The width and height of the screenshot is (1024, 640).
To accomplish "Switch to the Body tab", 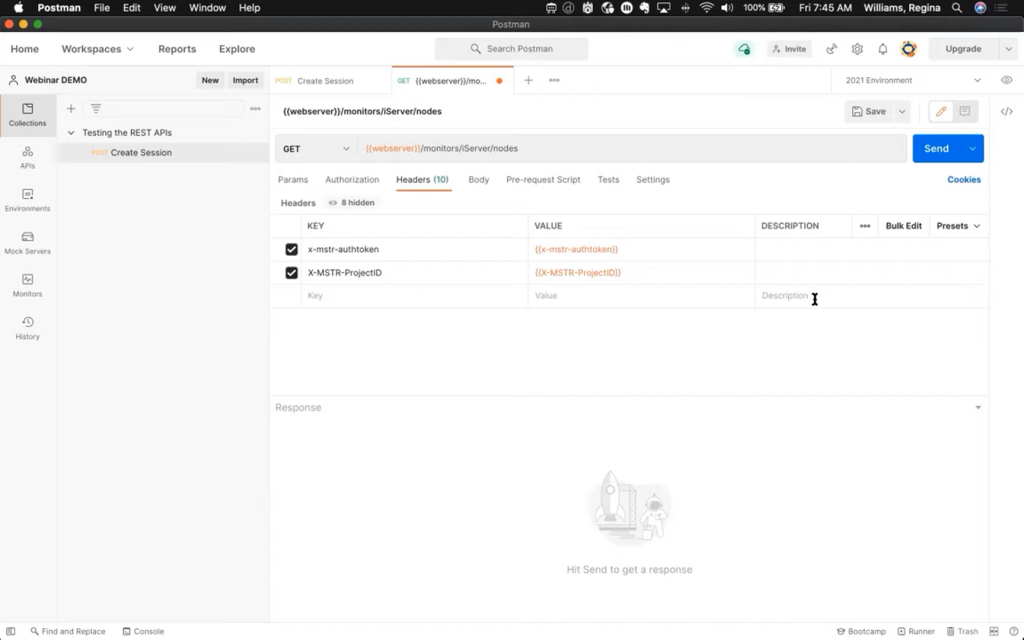I will 478,180.
